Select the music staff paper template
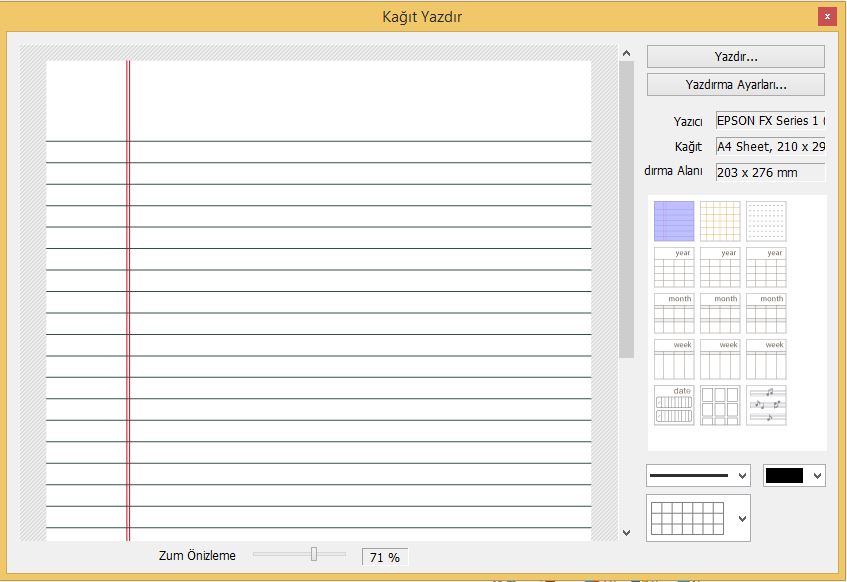The image size is (847, 582). 766,405
